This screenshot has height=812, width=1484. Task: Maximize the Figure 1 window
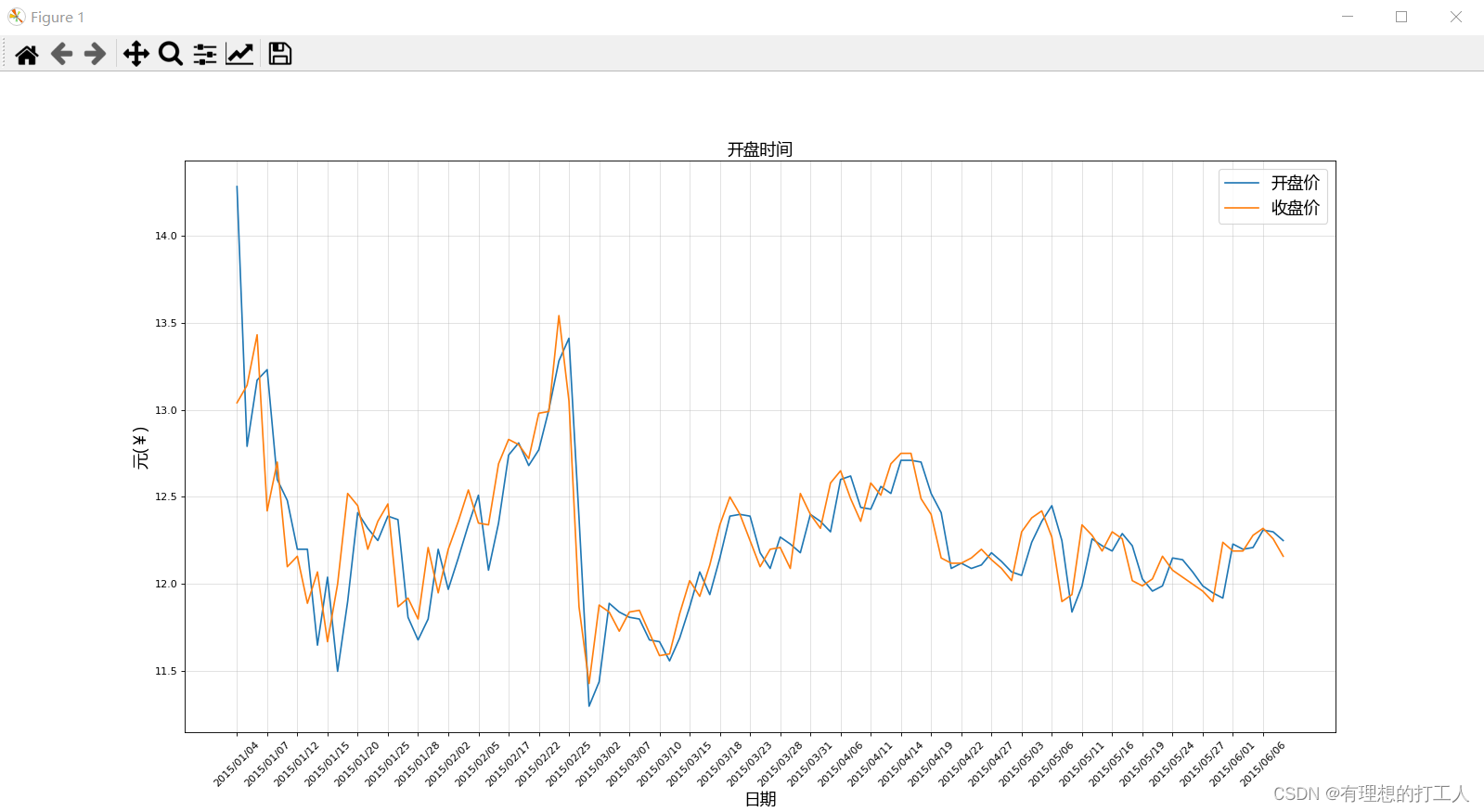pos(1401,17)
